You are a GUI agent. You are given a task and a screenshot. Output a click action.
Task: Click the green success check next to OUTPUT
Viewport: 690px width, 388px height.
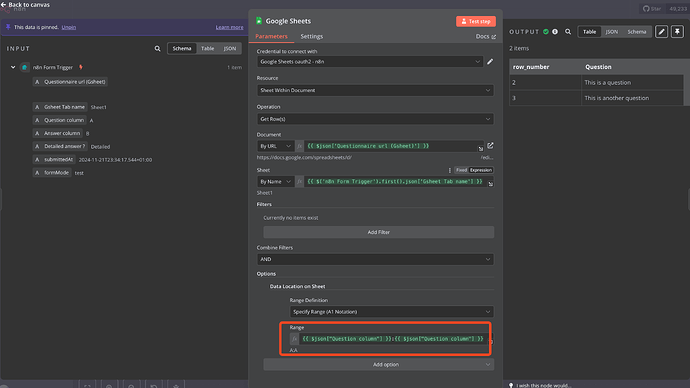pyautogui.click(x=546, y=32)
